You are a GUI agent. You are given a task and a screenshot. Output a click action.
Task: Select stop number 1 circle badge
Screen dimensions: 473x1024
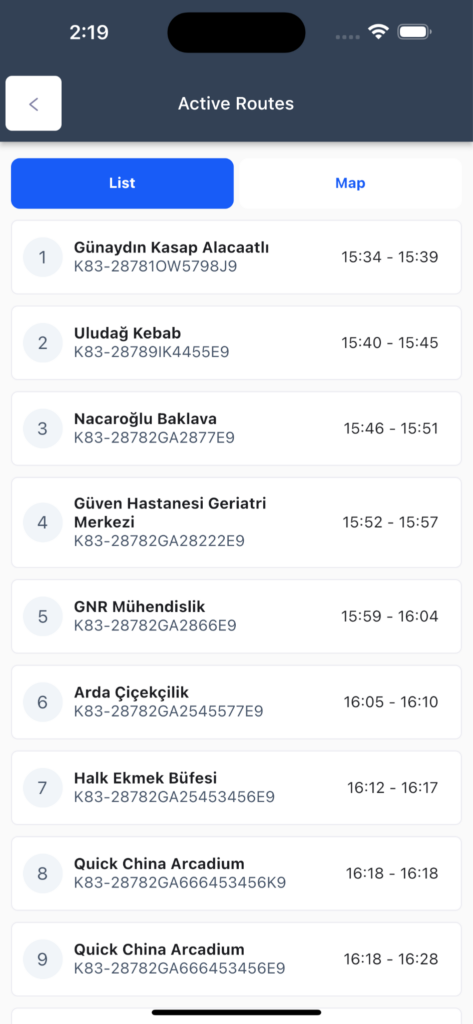[x=42, y=257]
